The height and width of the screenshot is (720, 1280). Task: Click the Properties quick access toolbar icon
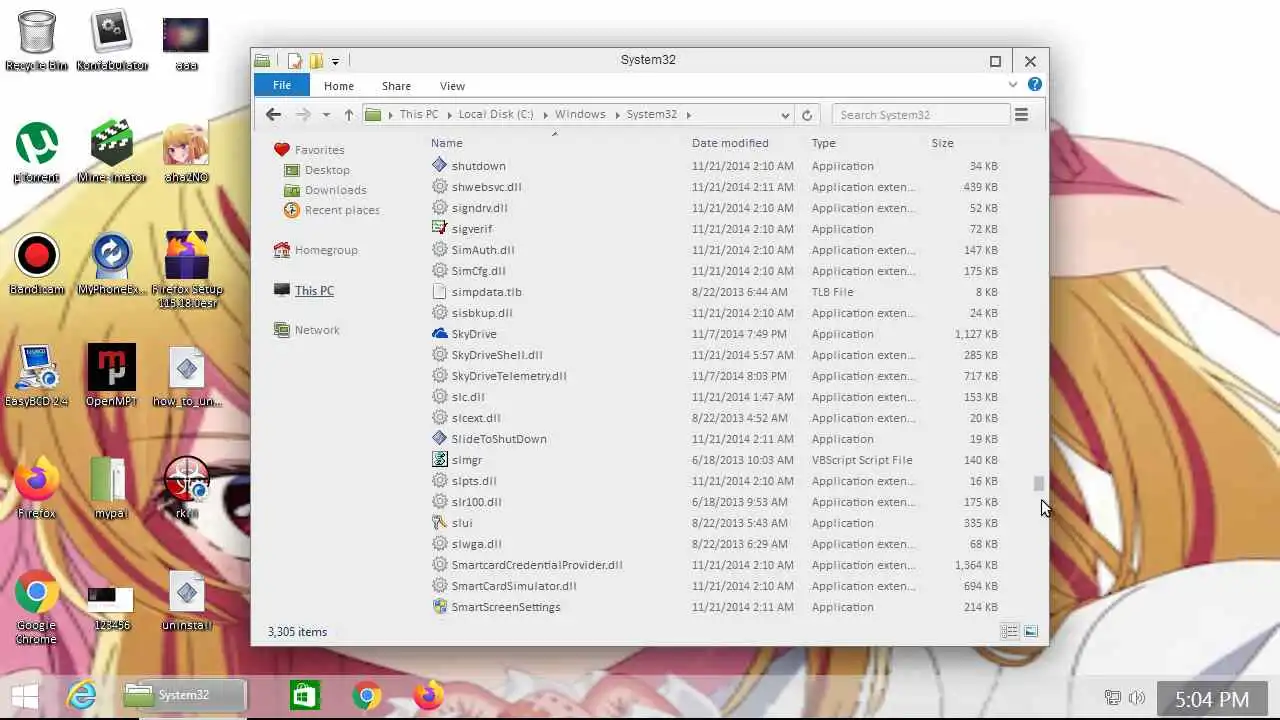pyautogui.click(x=295, y=61)
